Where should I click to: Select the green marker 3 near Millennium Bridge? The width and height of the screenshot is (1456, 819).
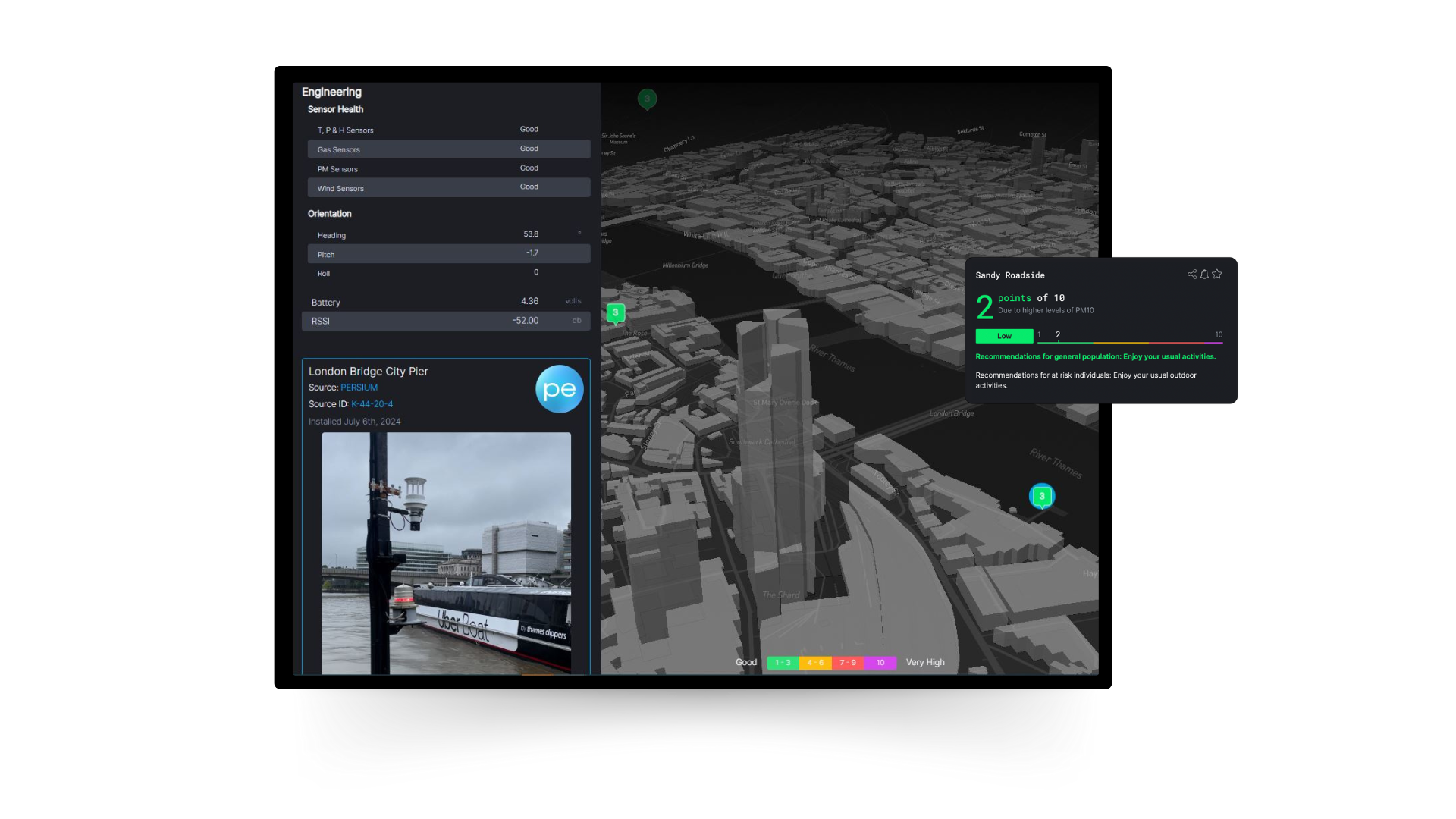(615, 312)
